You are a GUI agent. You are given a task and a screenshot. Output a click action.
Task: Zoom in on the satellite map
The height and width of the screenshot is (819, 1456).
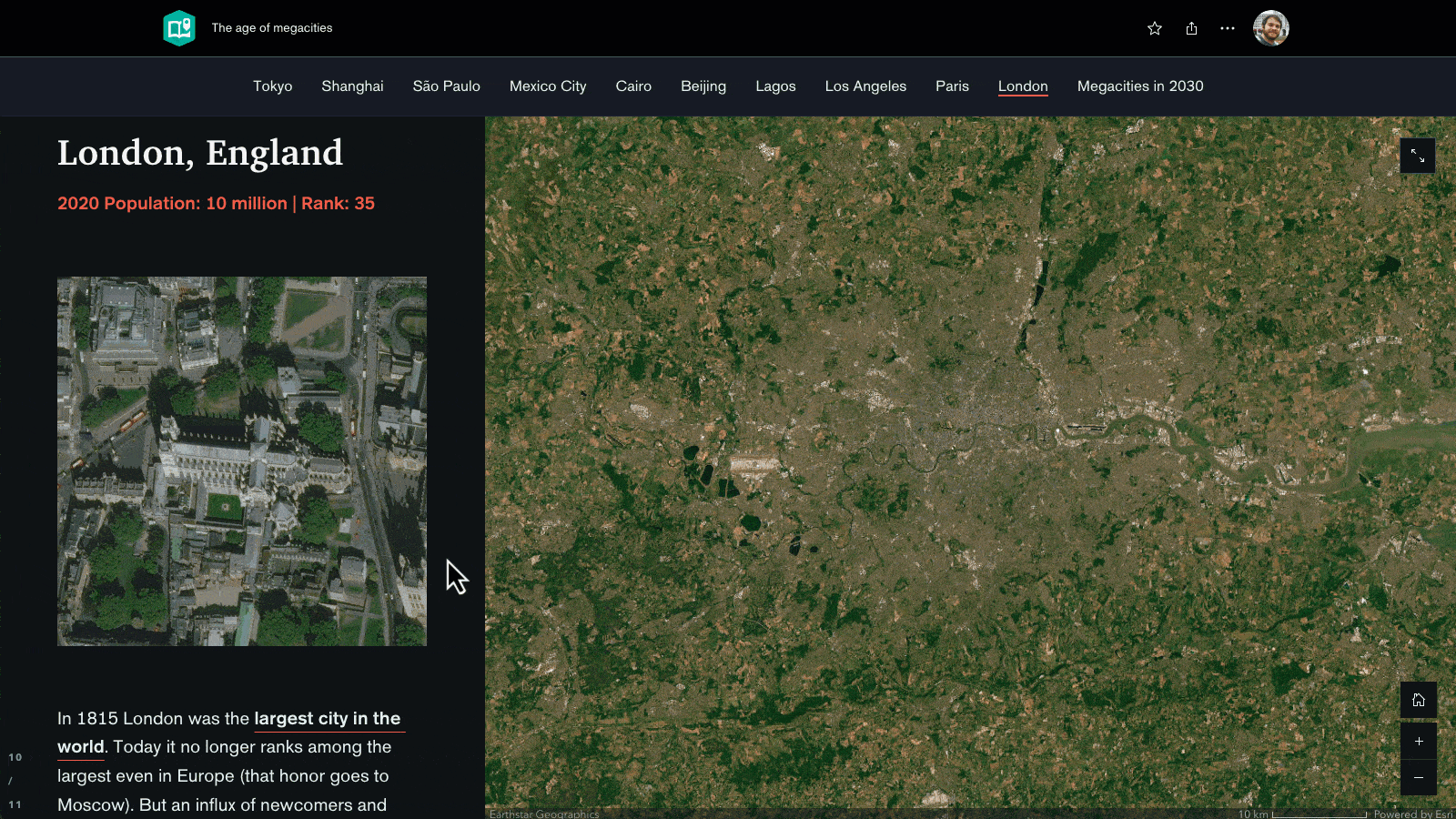(1418, 741)
